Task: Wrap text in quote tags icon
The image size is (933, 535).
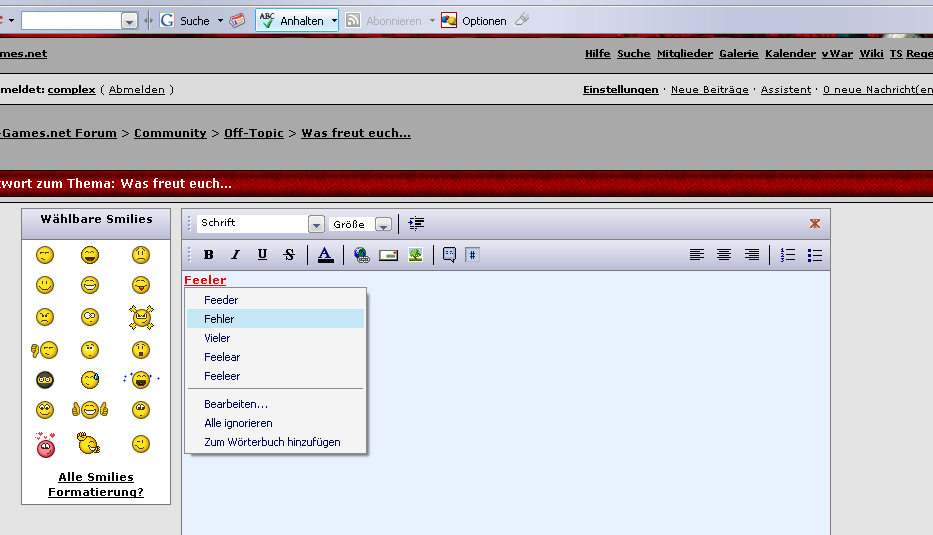Action: tap(449, 255)
